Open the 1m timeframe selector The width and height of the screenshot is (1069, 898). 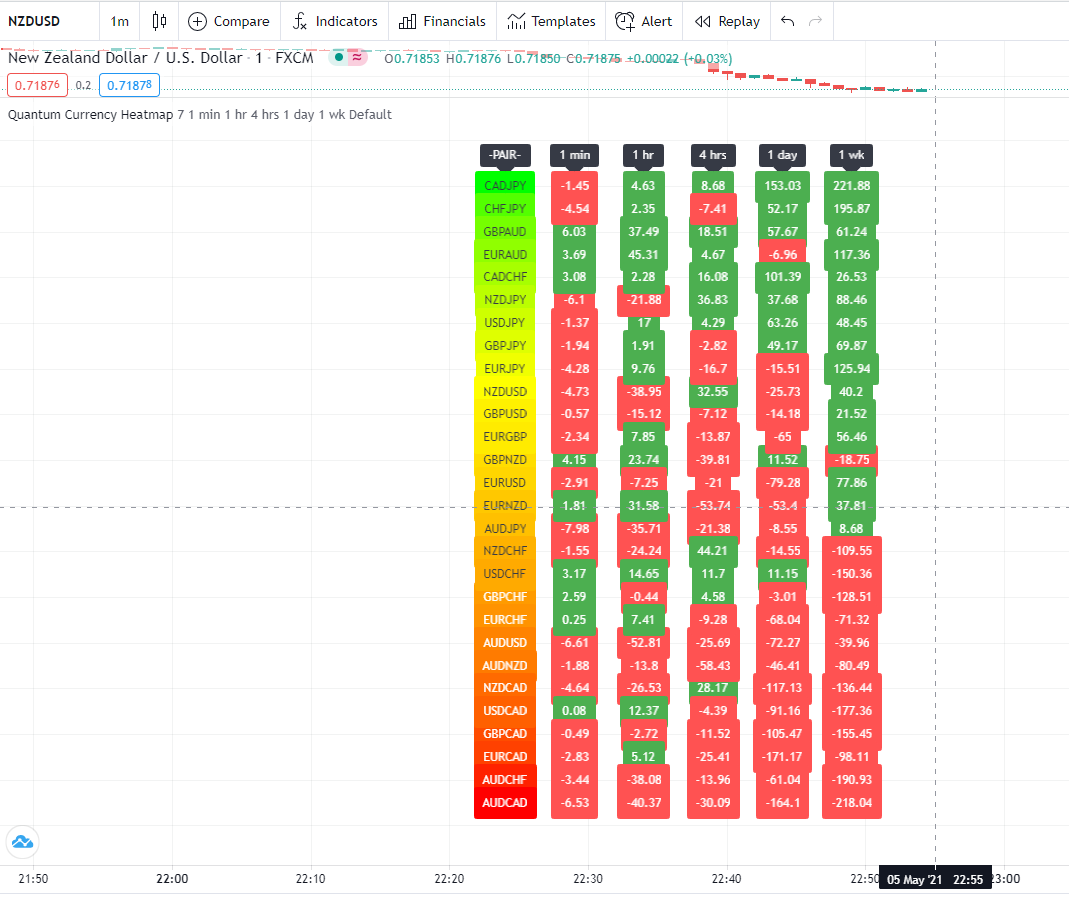click(119, 20)
